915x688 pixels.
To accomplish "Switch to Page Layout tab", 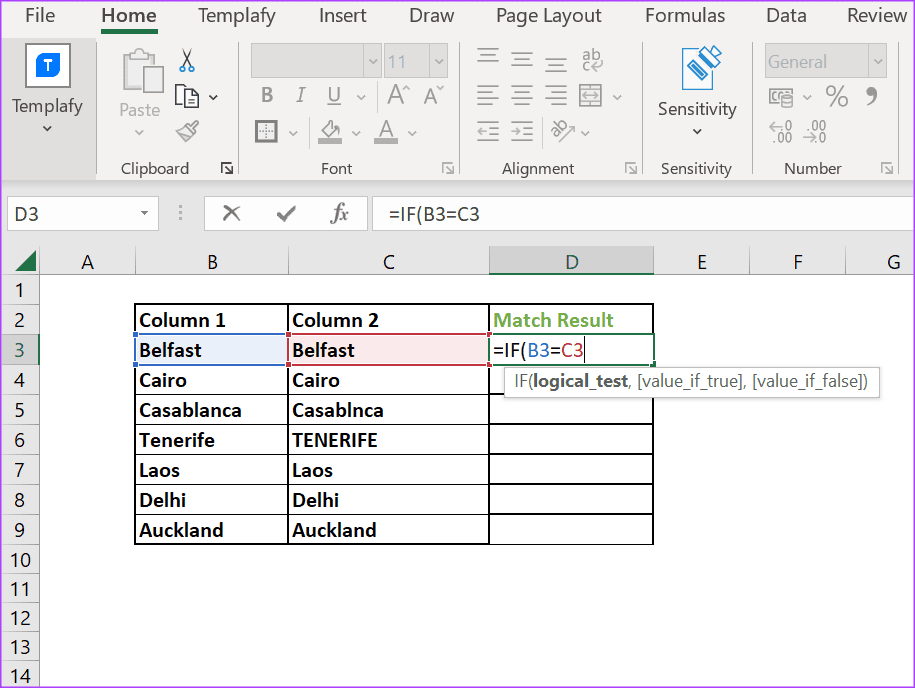I will tap(549, 16).
